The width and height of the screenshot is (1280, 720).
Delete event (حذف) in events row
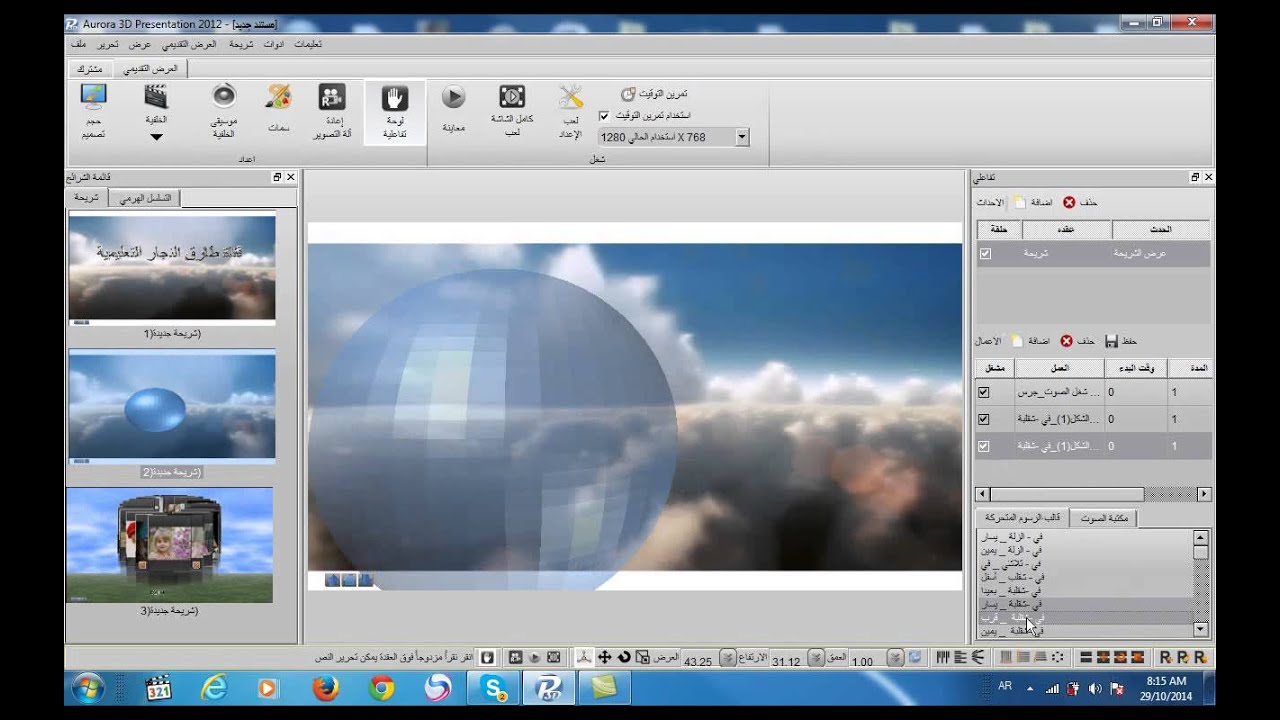point(1080,202)
